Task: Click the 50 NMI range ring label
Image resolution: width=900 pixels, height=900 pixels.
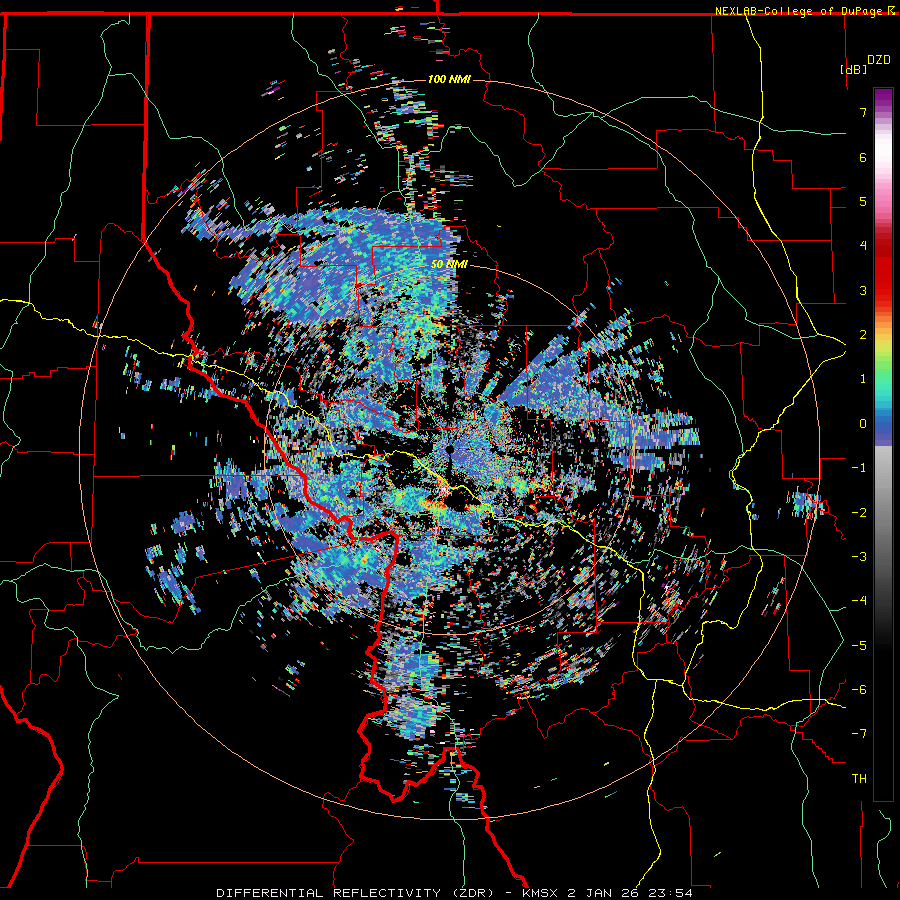Action: (449, 264)
